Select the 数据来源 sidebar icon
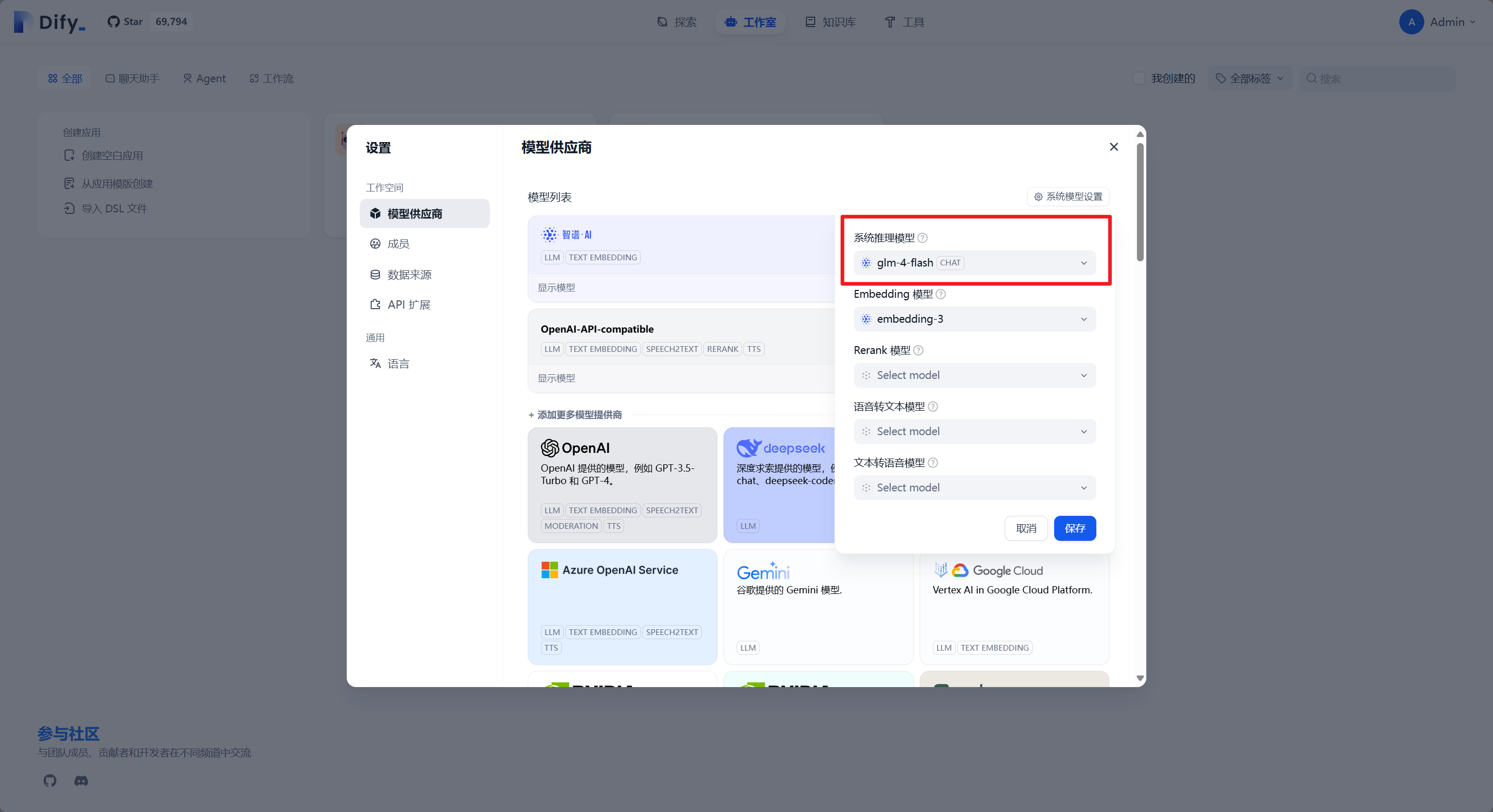The width and height of the screenshot is (1493, 812). (x=374, y=274)
